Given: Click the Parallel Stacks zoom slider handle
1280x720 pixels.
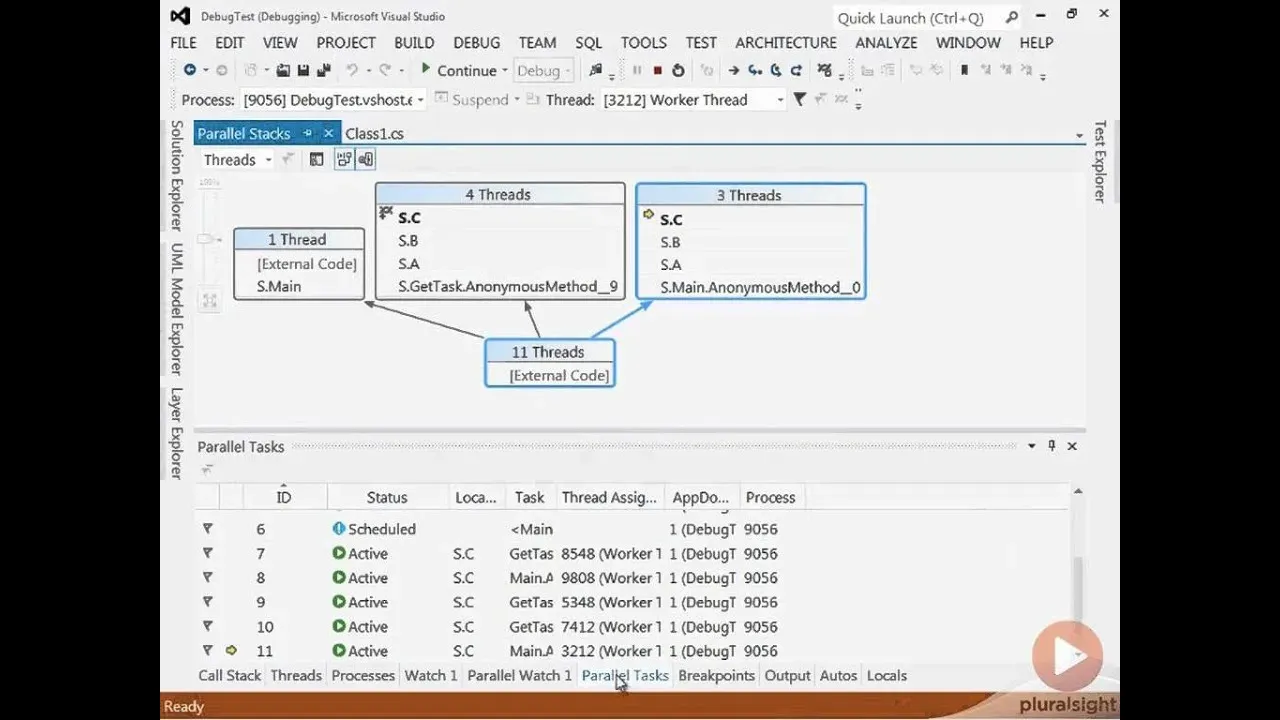Looking at the screenshot, I should point(208,239).
